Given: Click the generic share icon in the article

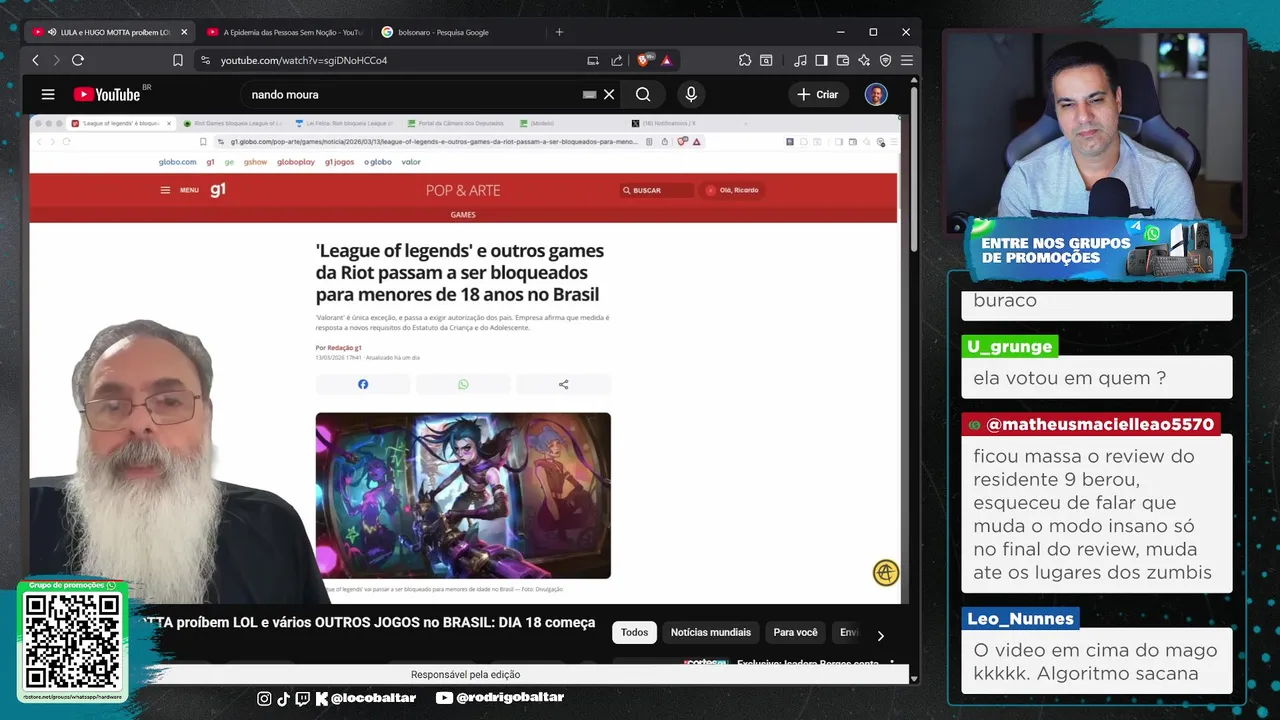Looking at the screenshot, I should (563, 384).
